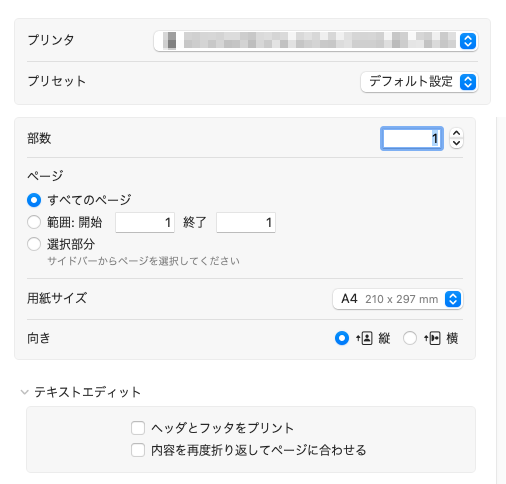Enable ヘッダとフッタをプリント checkbox

(x=138, y=428)
